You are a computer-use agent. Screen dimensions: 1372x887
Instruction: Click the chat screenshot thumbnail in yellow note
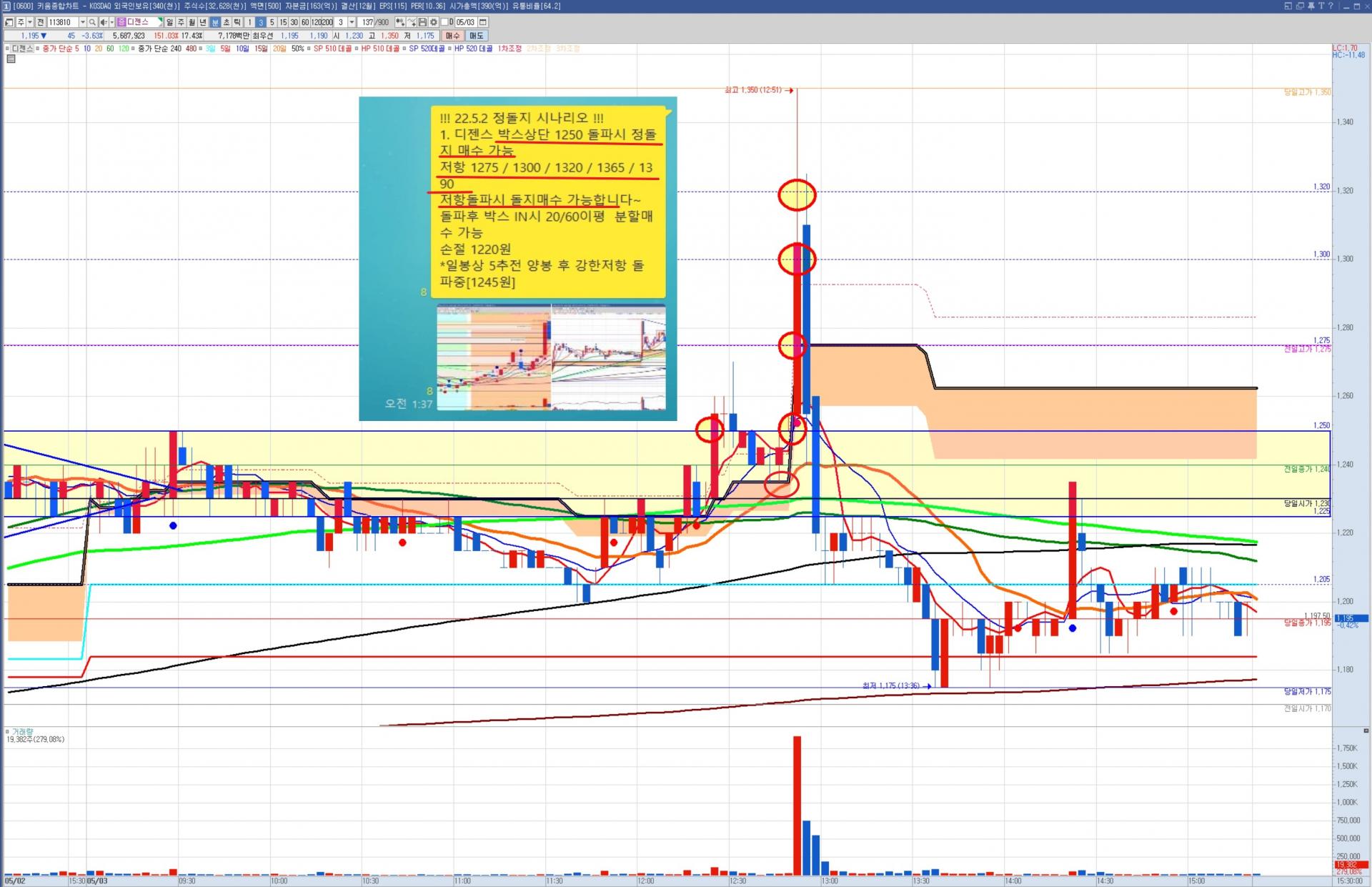point(550,357)
